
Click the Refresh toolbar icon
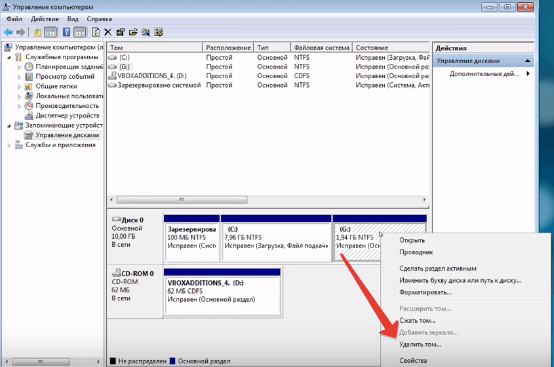pos(96,32)
